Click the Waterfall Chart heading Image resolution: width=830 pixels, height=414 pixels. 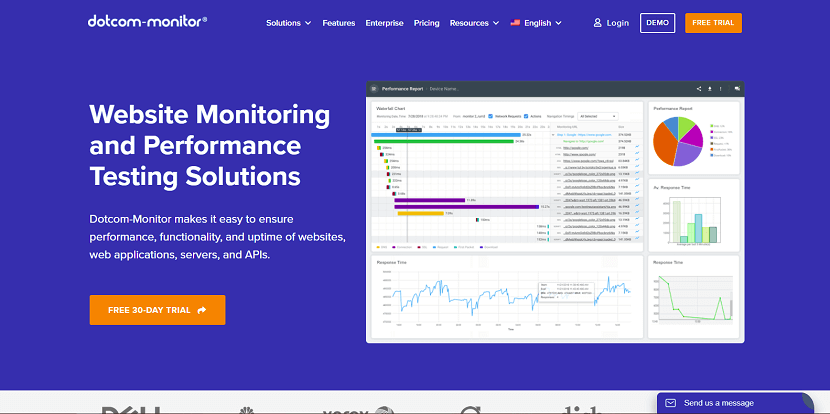391,108
